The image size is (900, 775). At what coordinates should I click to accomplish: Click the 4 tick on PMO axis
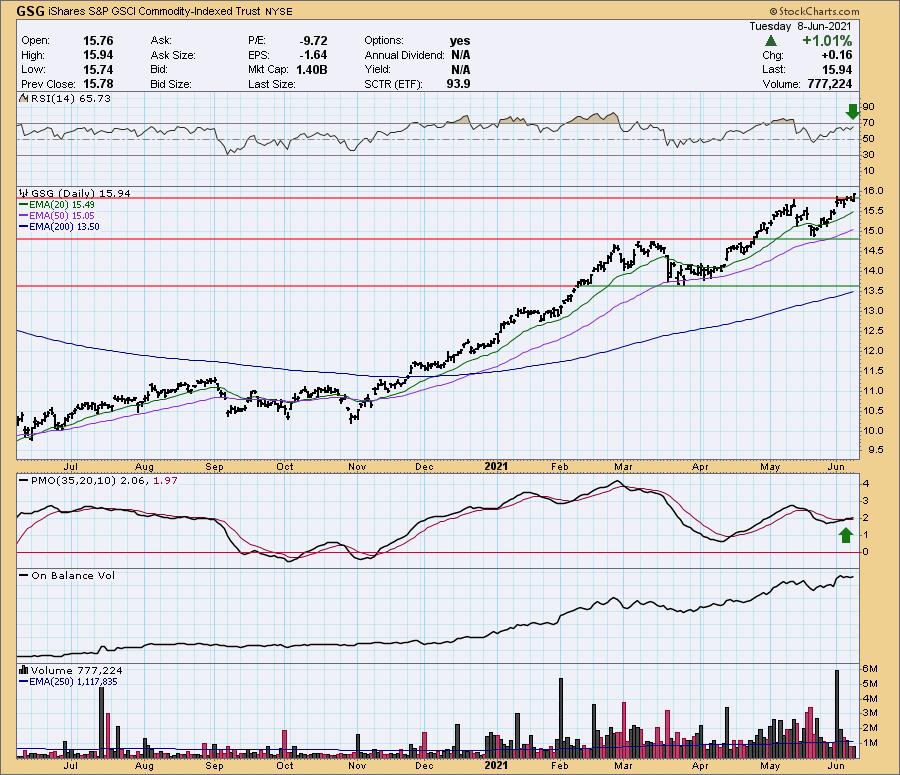pos(866,483)
